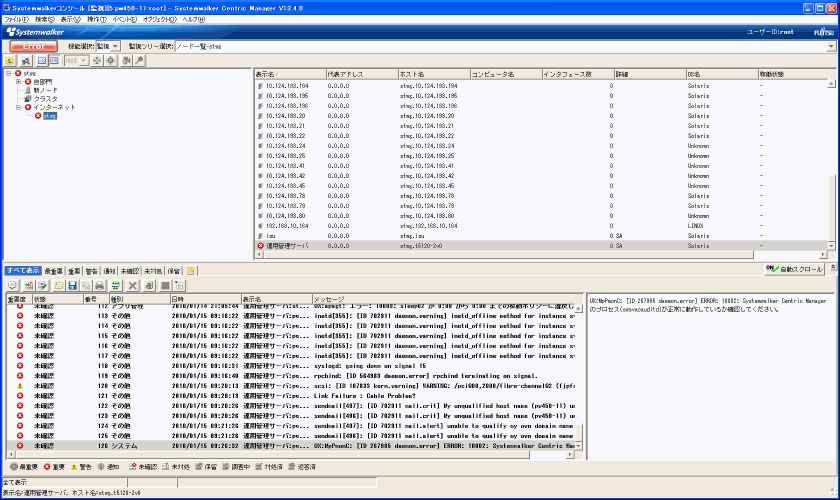
Task: Click the save icon in event toolbar
Action: pos(72,286)
